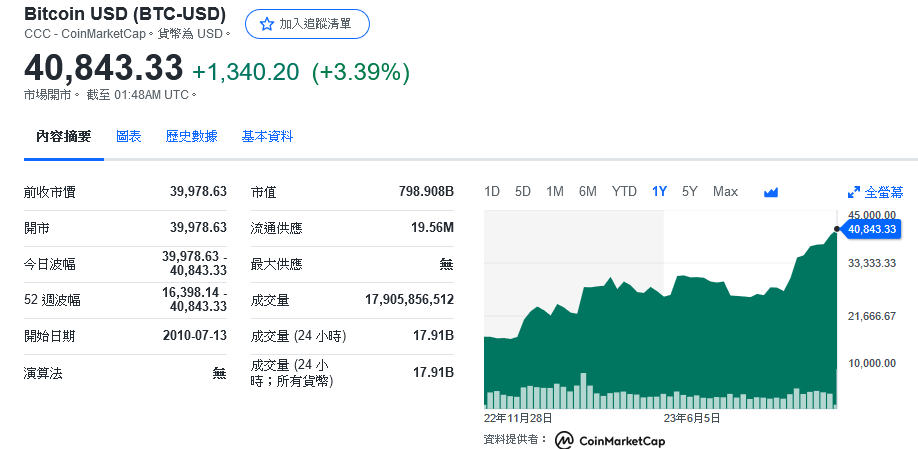Click the chart's latest data point dot
The image size is (918, 449).
(837, 229)
